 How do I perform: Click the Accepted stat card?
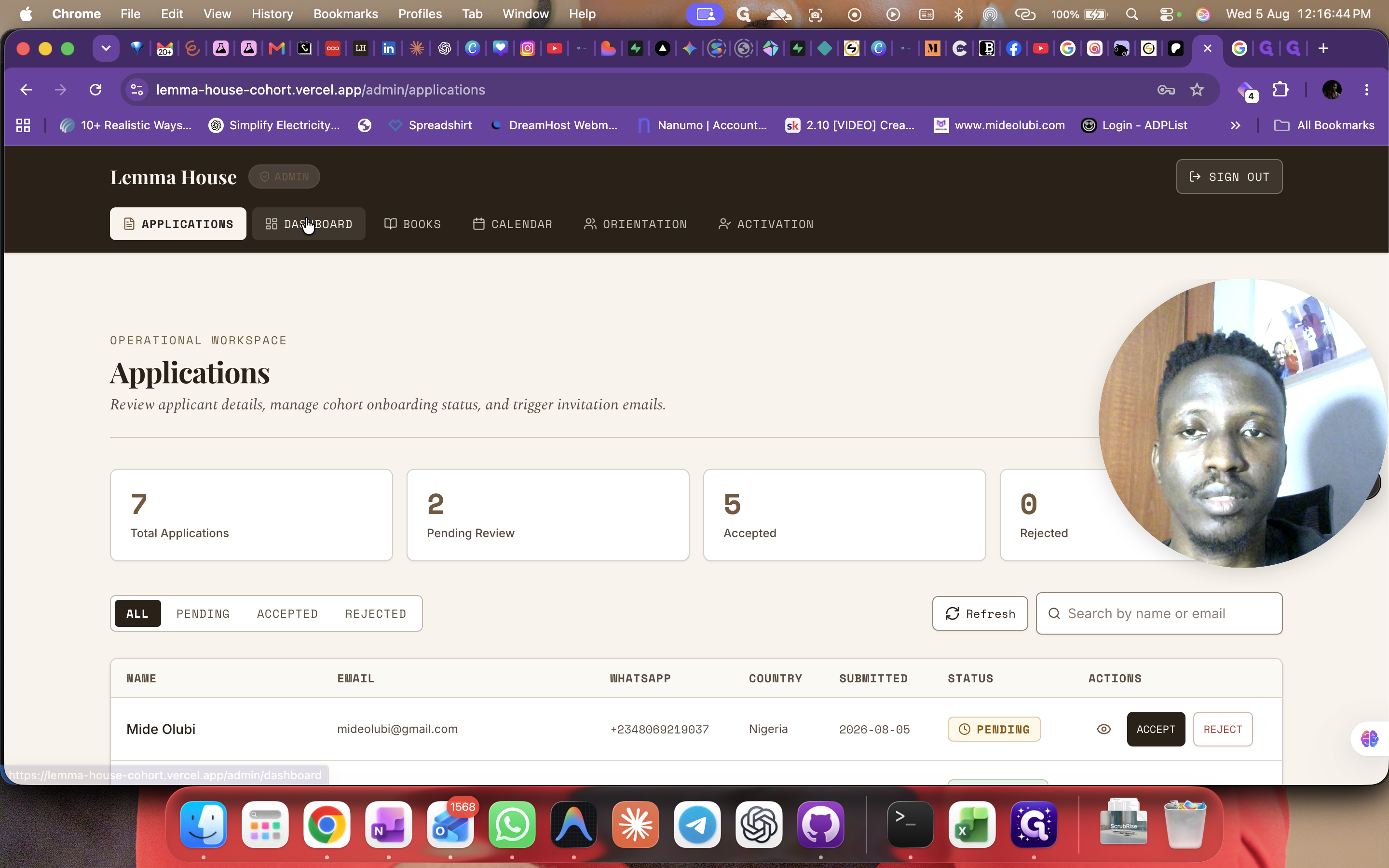coord(844,515)
